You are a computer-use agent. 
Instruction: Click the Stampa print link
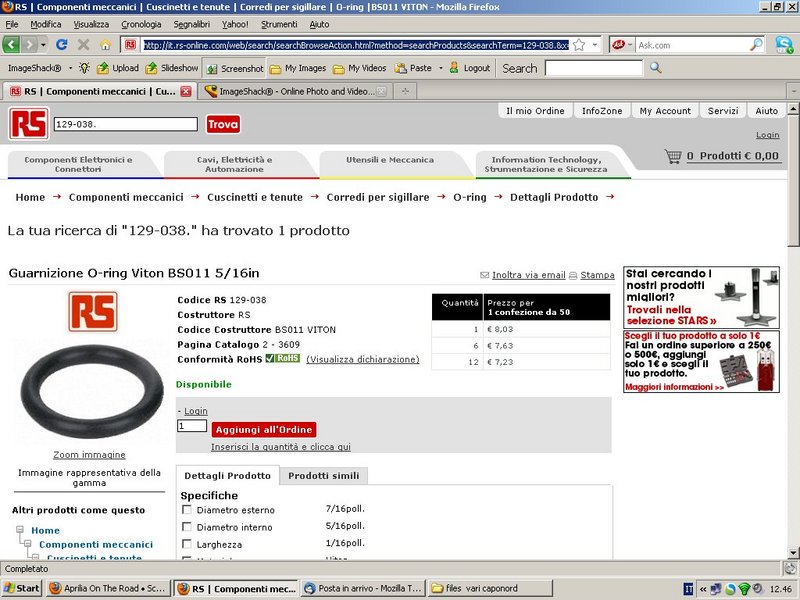[597, 275]
